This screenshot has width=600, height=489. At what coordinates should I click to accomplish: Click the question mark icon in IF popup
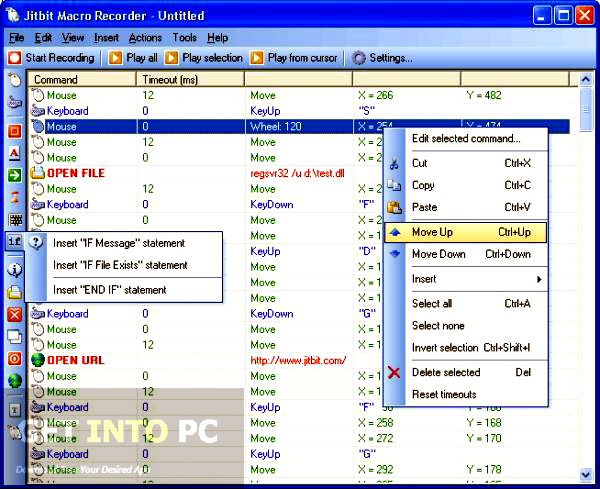coord(36,242)
